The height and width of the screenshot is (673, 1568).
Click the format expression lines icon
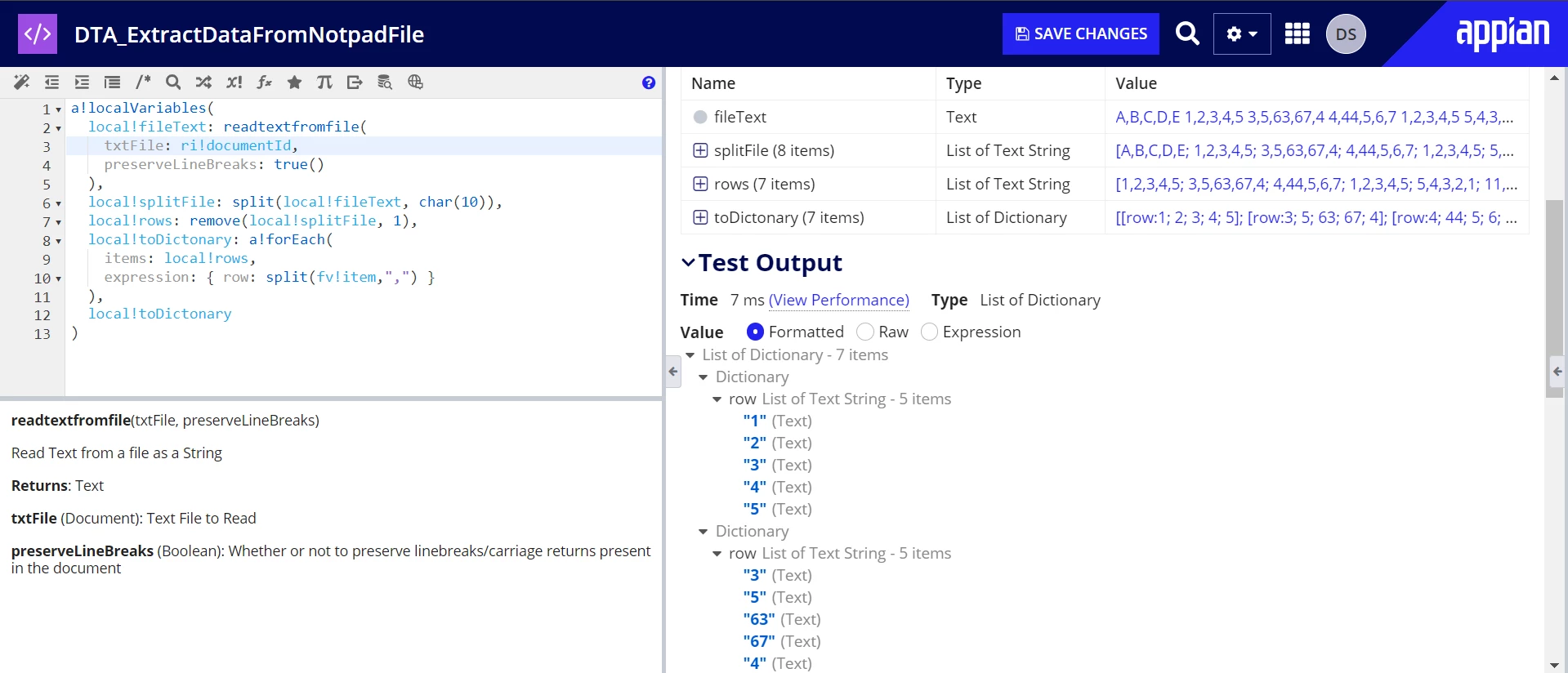[112, 82]
